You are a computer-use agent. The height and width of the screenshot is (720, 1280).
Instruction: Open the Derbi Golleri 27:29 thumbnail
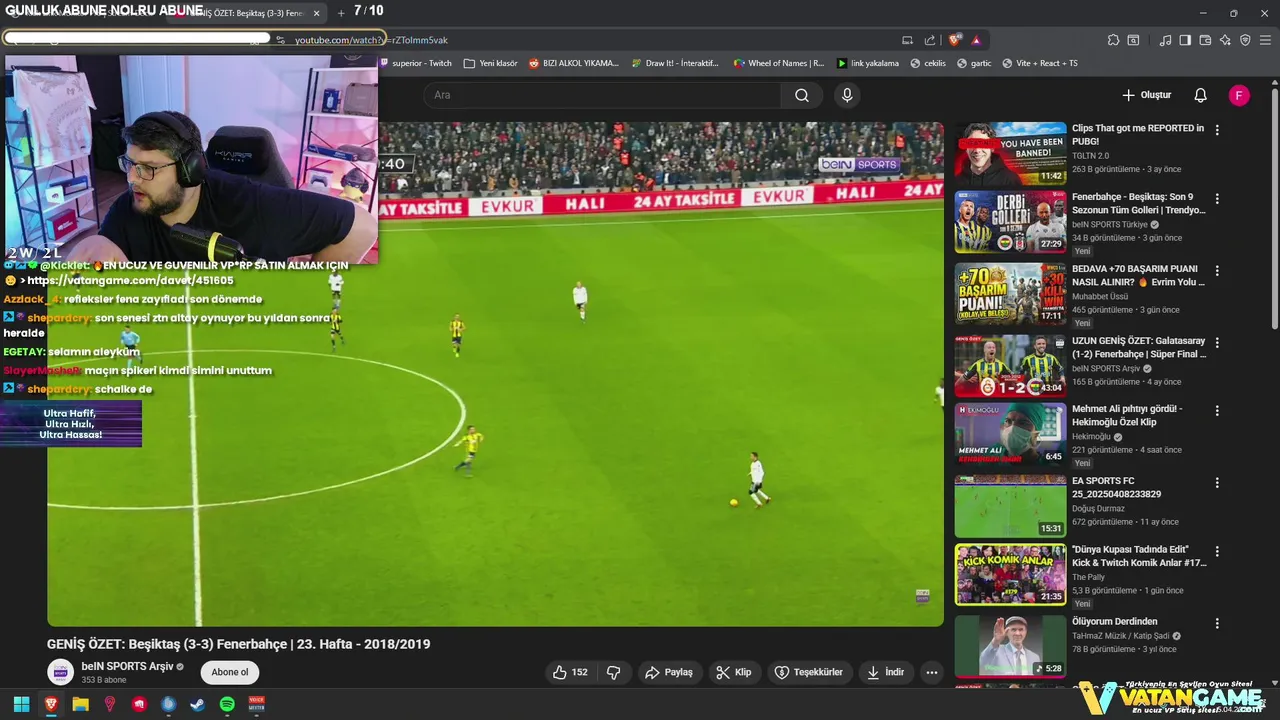click(x=1010, y=222)
